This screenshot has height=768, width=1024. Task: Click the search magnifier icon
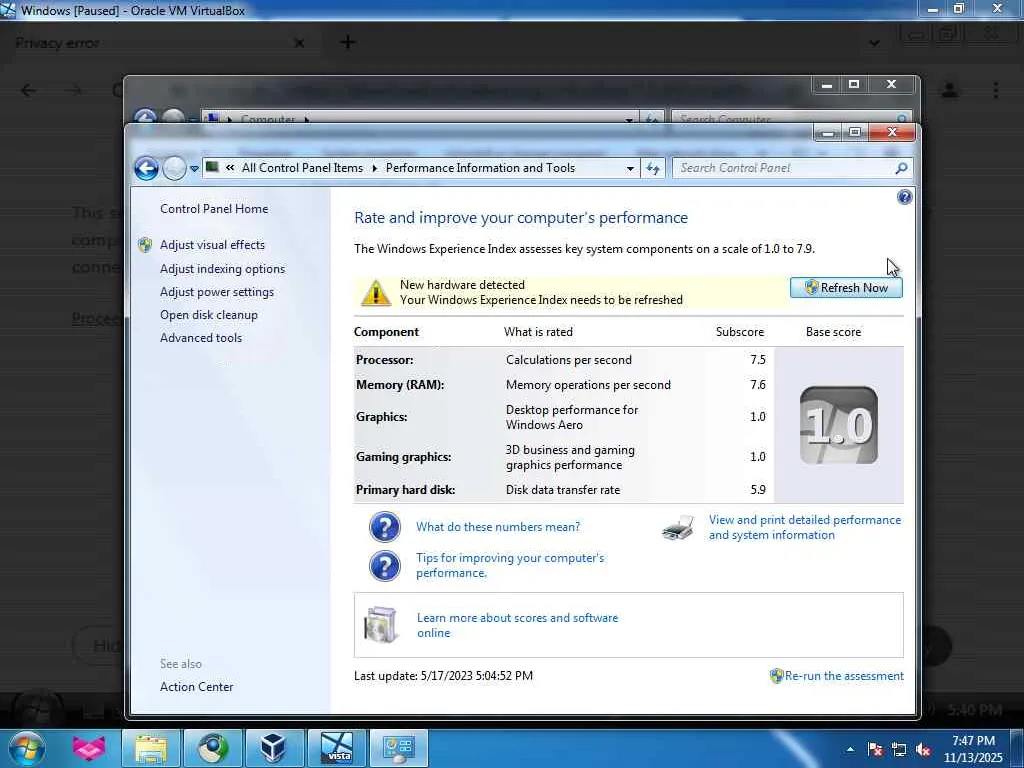[901, 168]
